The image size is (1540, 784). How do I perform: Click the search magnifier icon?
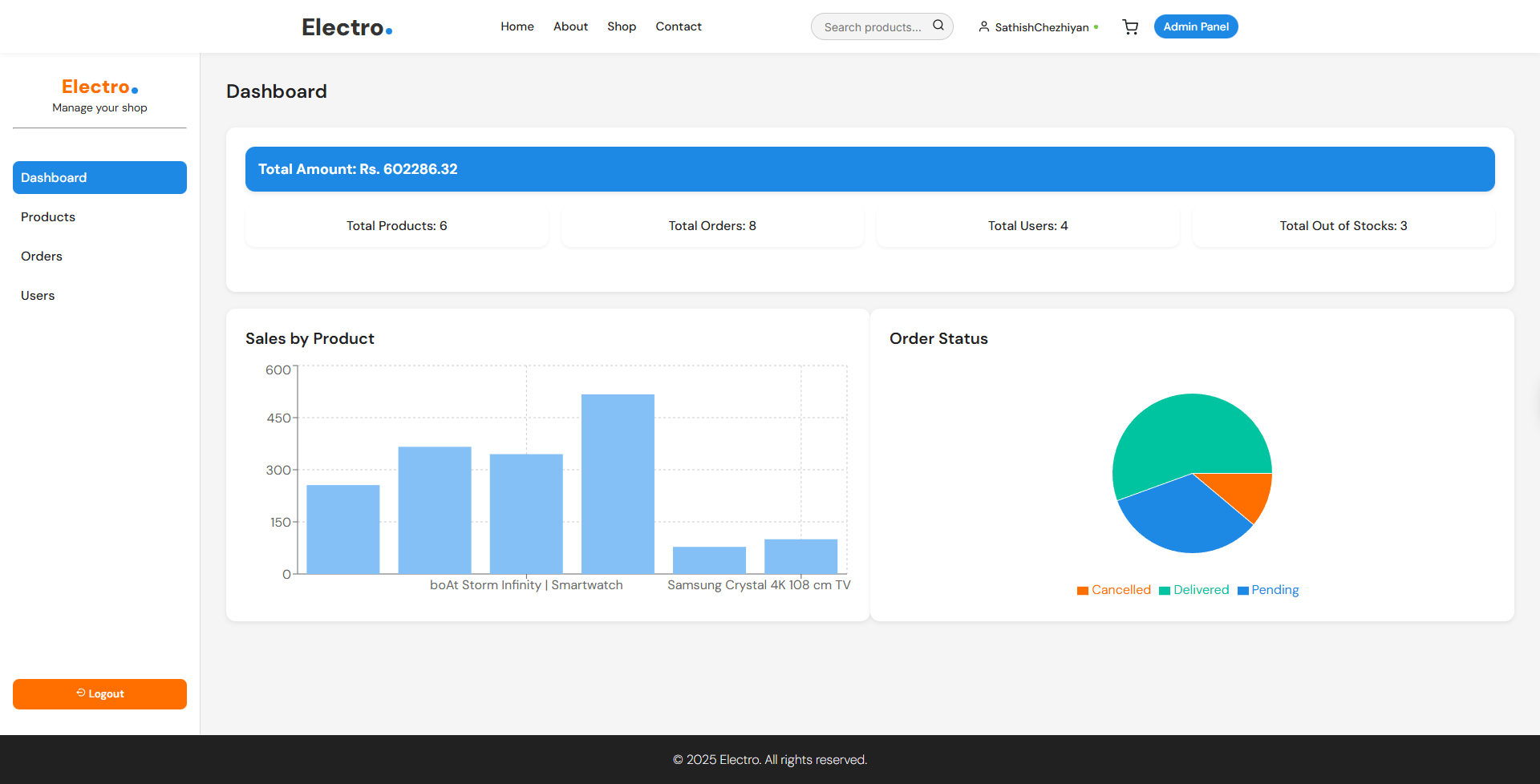[938, 26]
